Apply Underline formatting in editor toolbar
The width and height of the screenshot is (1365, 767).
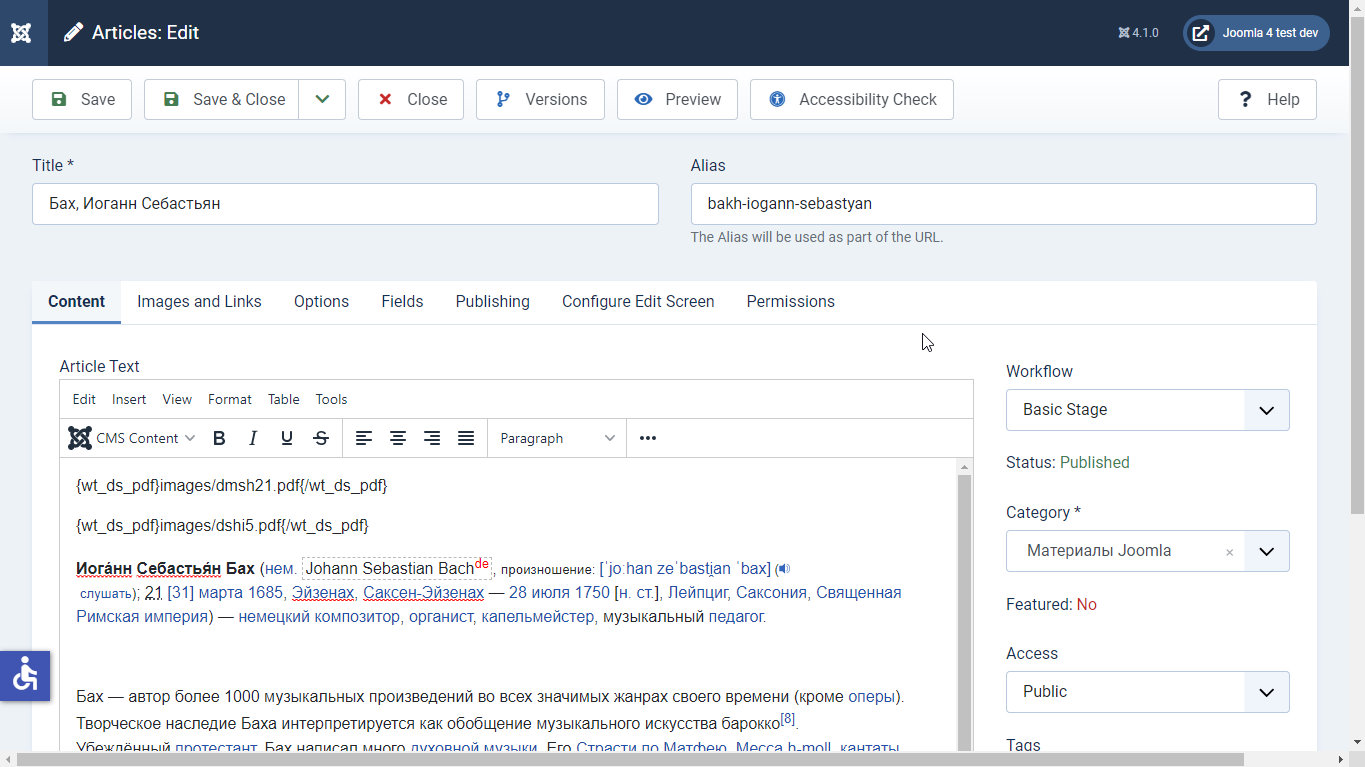coord(287,438)
